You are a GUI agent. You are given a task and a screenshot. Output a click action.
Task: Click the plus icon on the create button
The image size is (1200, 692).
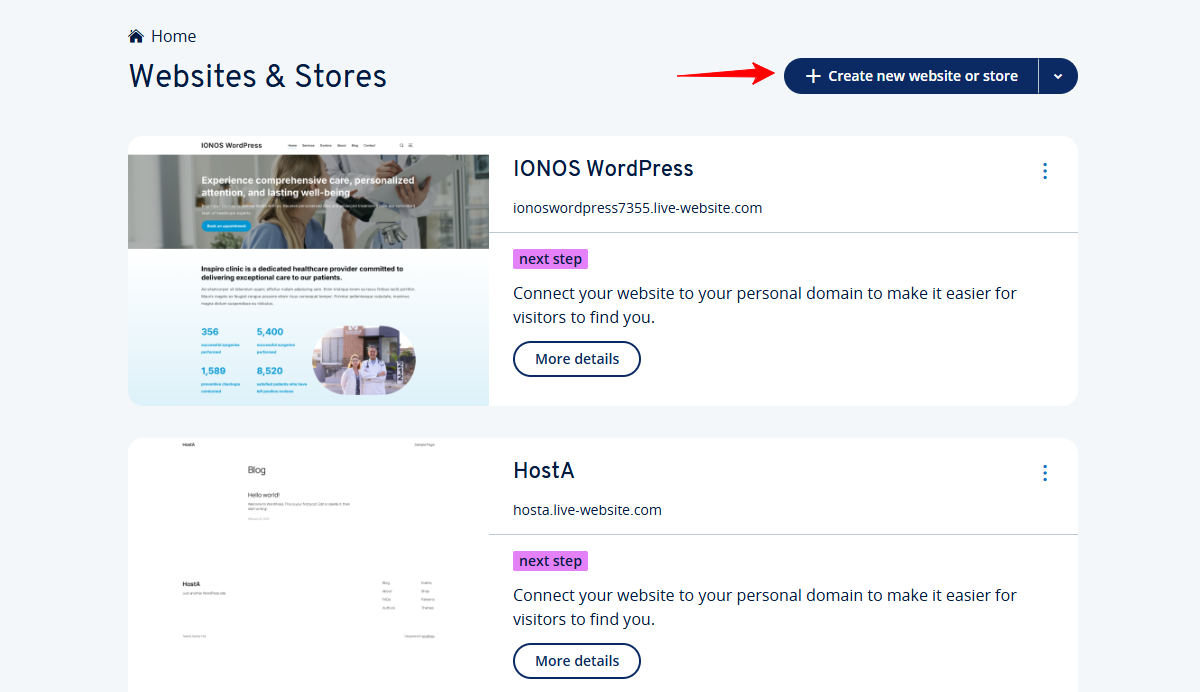pos(813,76)
